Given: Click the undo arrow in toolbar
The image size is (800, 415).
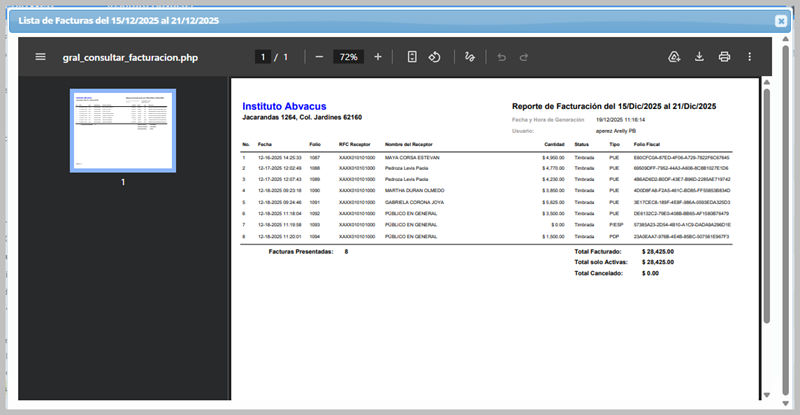Looking at the screenshot, I should (501, 57).
